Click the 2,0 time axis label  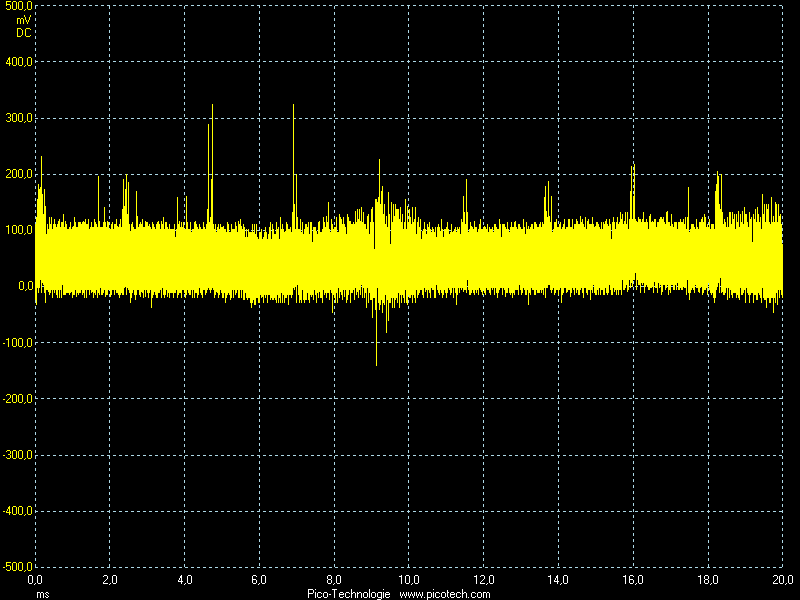click(110, 580)
